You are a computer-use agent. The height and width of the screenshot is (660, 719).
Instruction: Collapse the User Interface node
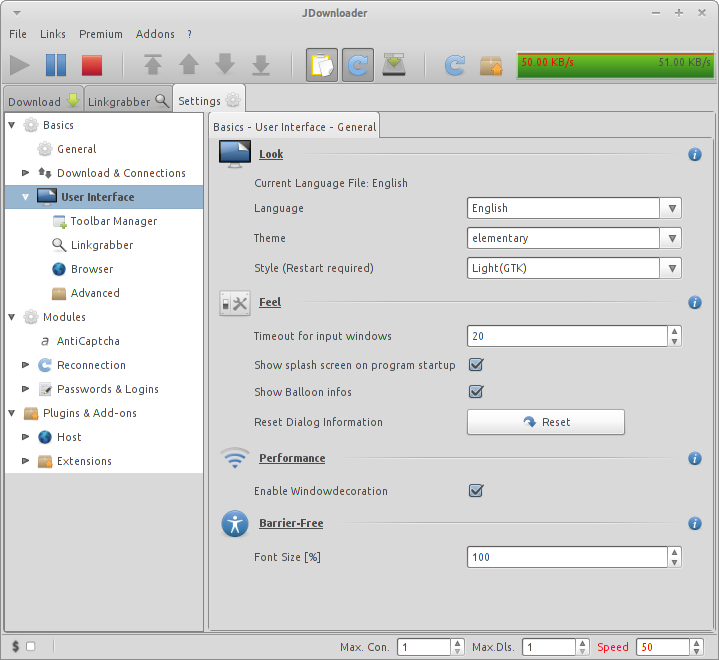click(26, 197)
